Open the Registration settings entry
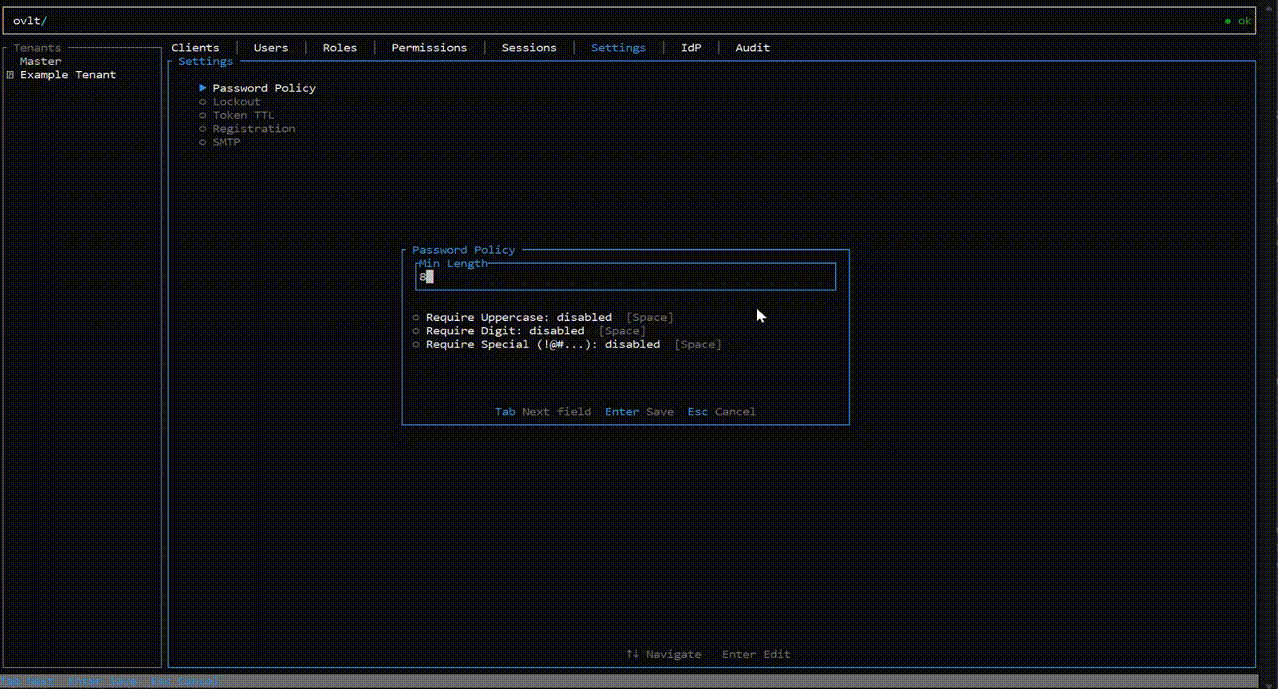The image size is (1278, 689). click(254, 128)
